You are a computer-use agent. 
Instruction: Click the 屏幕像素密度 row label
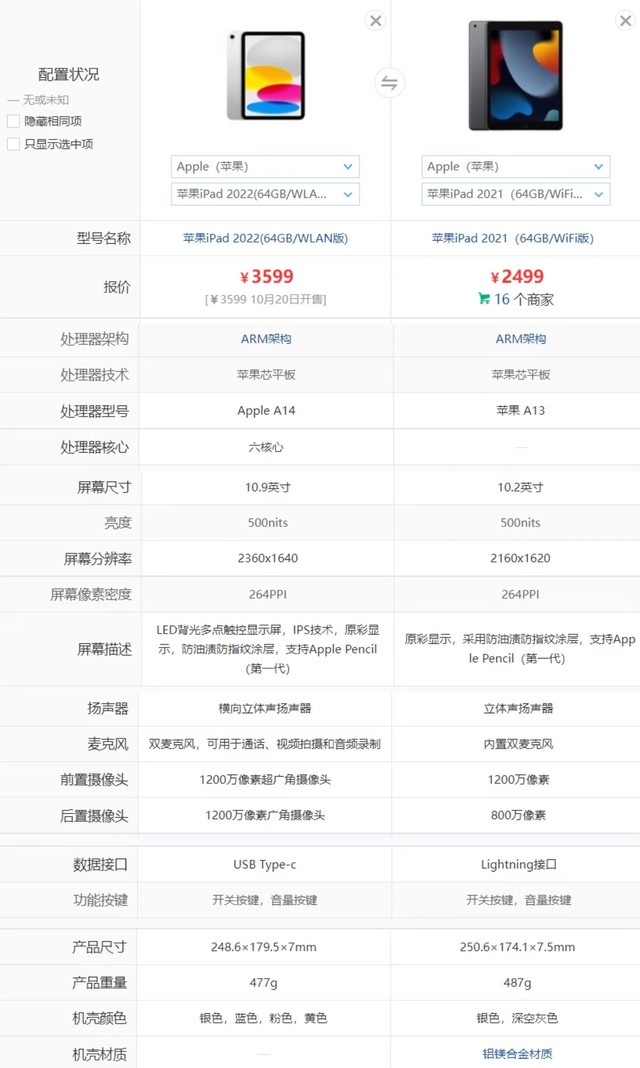[91, 595]
